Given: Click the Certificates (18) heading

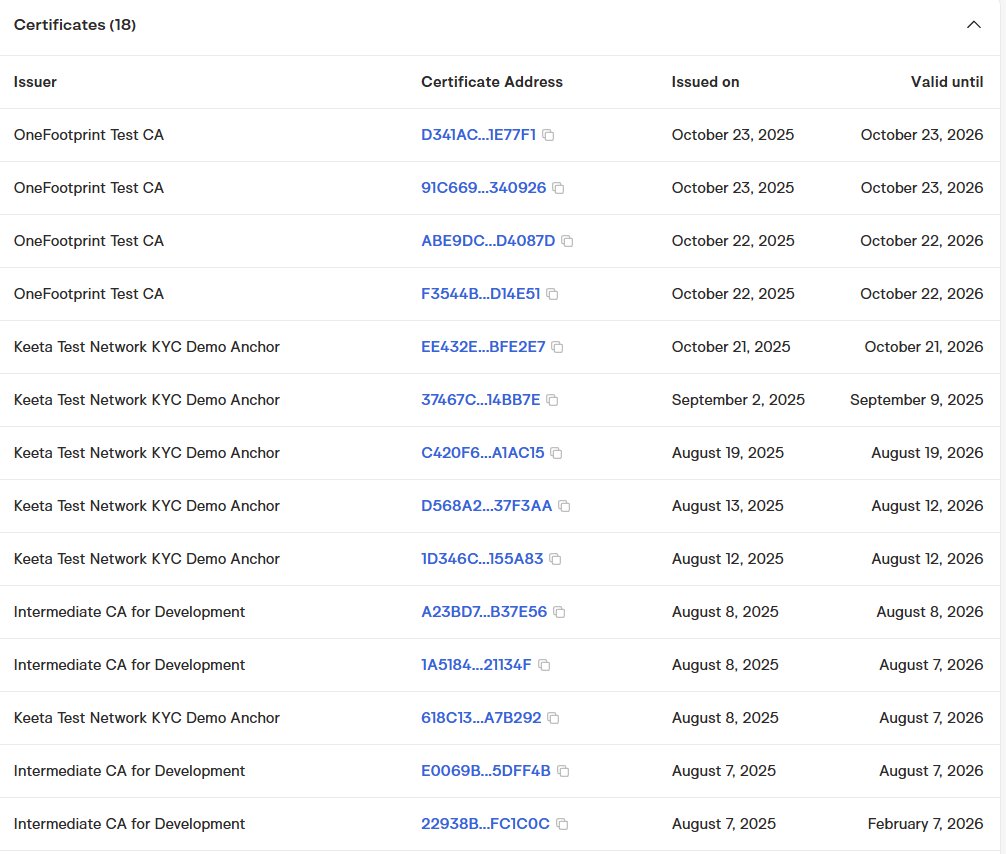Looking at the screenshot, I should point(75,25).
